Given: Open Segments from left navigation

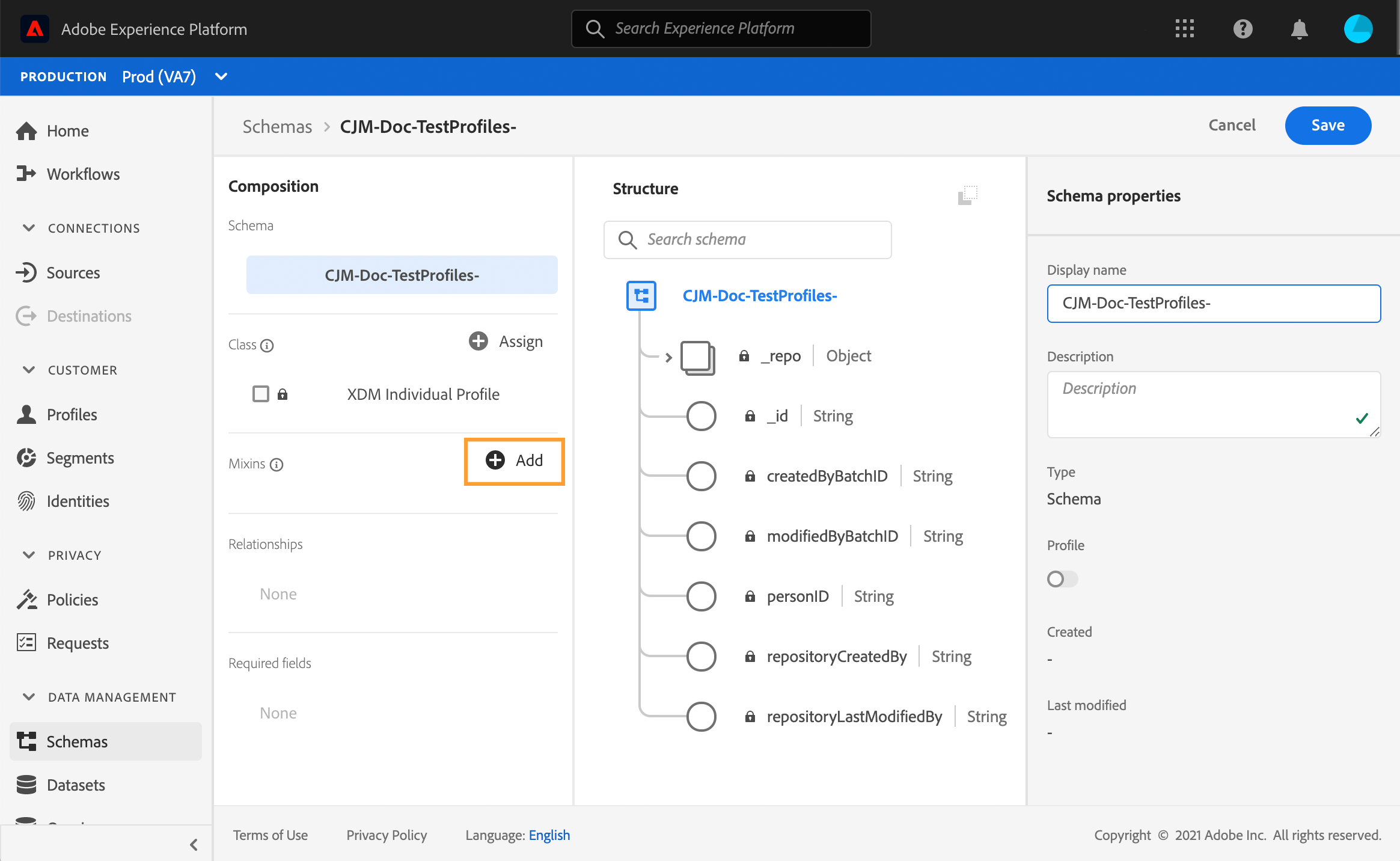Looking at the screenshot, I should tap(80, 458).
